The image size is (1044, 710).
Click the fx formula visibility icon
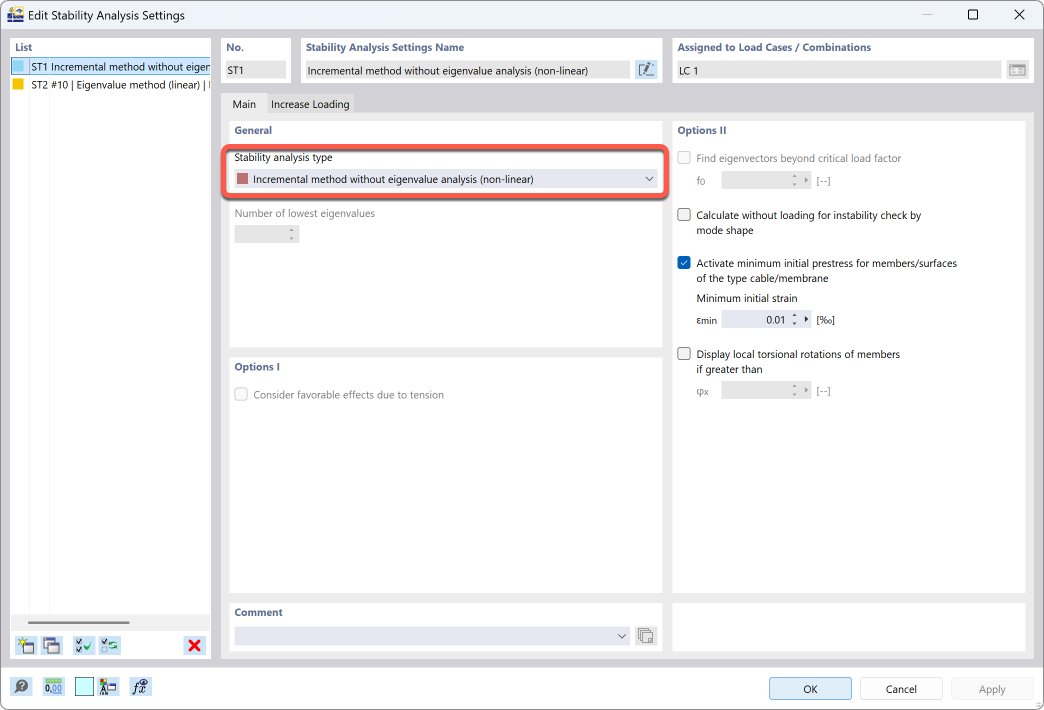(140, 687)
